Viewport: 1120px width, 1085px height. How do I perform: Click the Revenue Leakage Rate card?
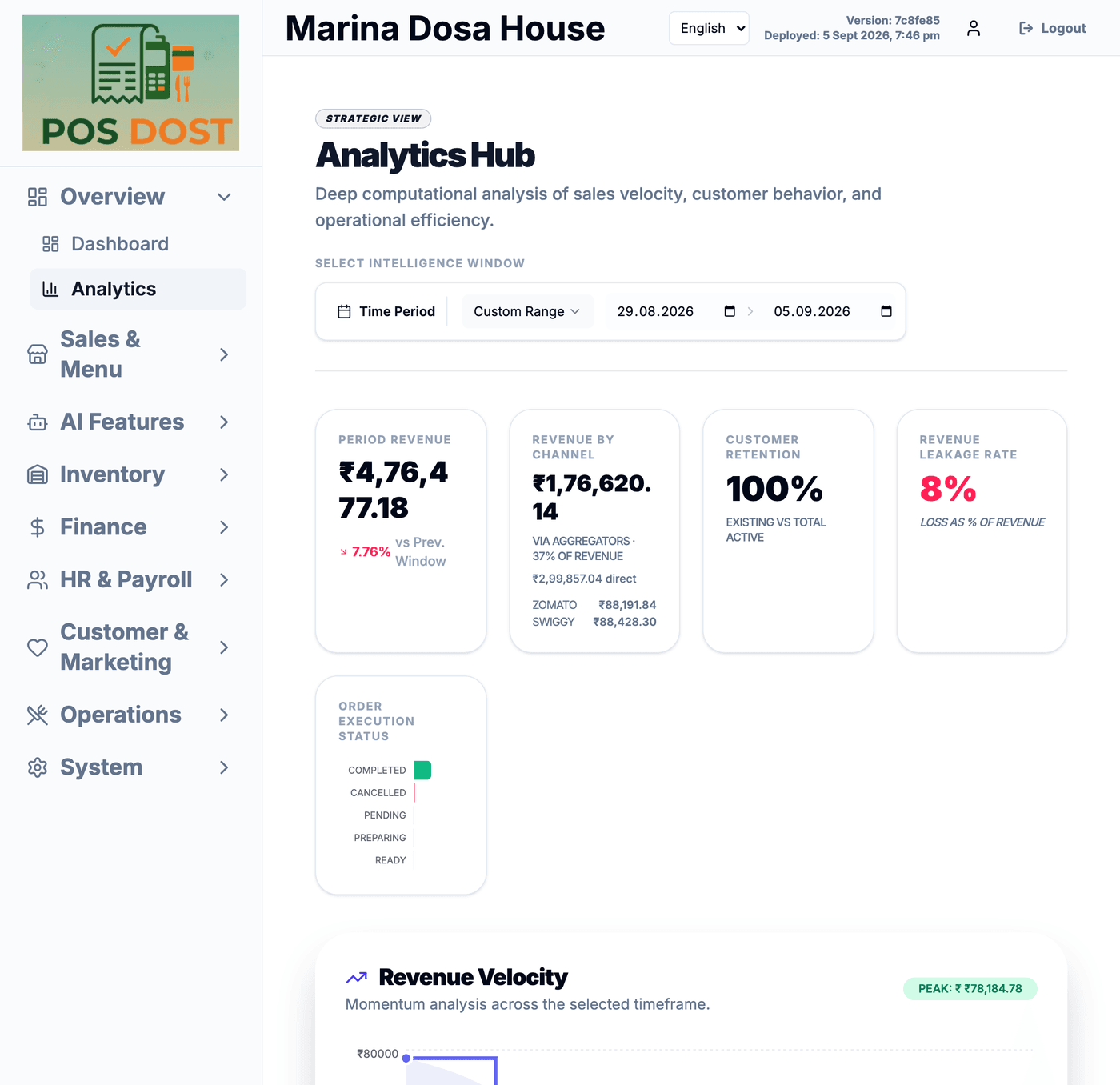[982, 531]
